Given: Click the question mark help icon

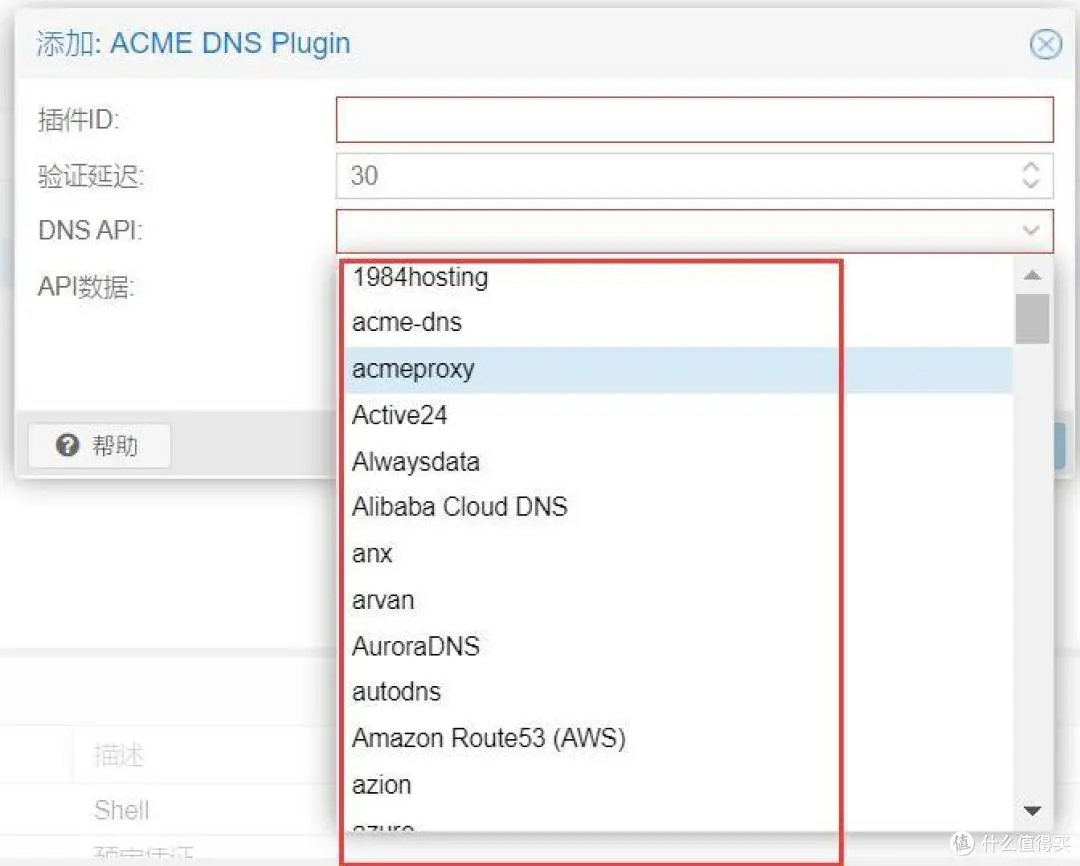Looking at the screenshot, I should (x=68, y=446).
